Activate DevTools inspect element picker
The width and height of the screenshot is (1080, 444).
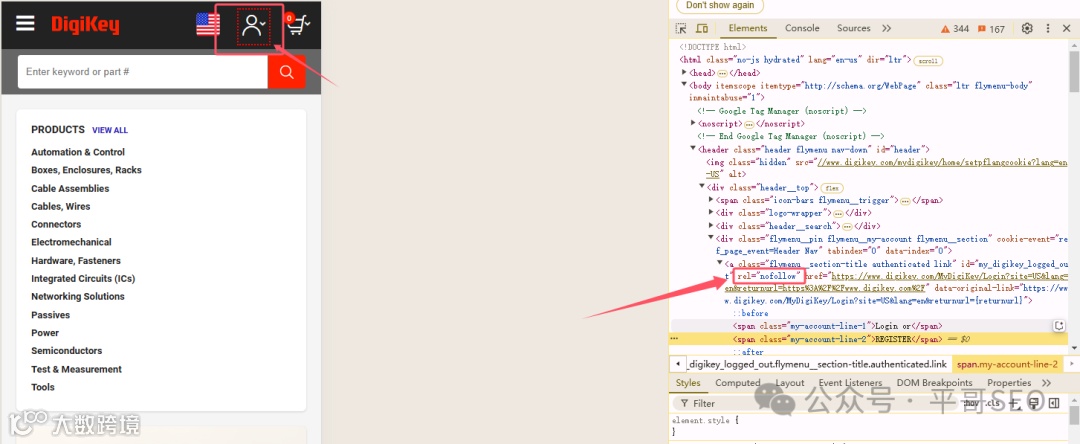click(681, 28)
